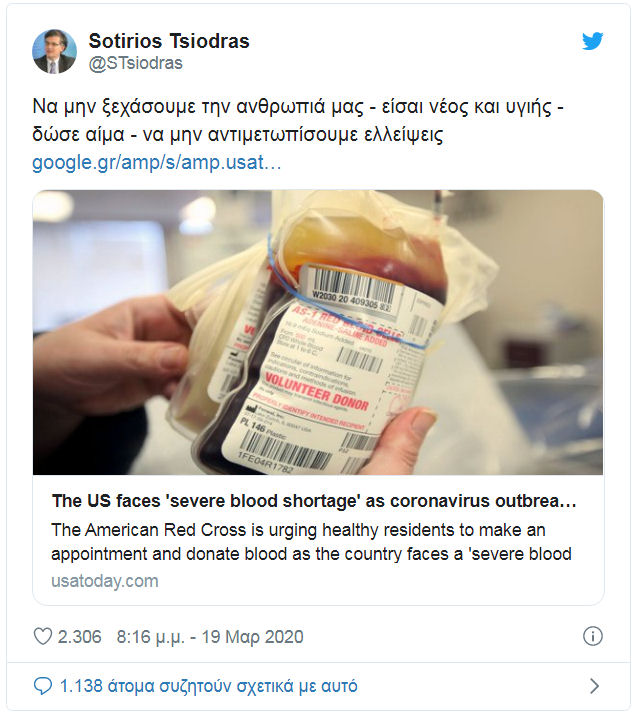Open 'The US faces severe blood shortage' headline
The image size is (637, 724).
313,501
